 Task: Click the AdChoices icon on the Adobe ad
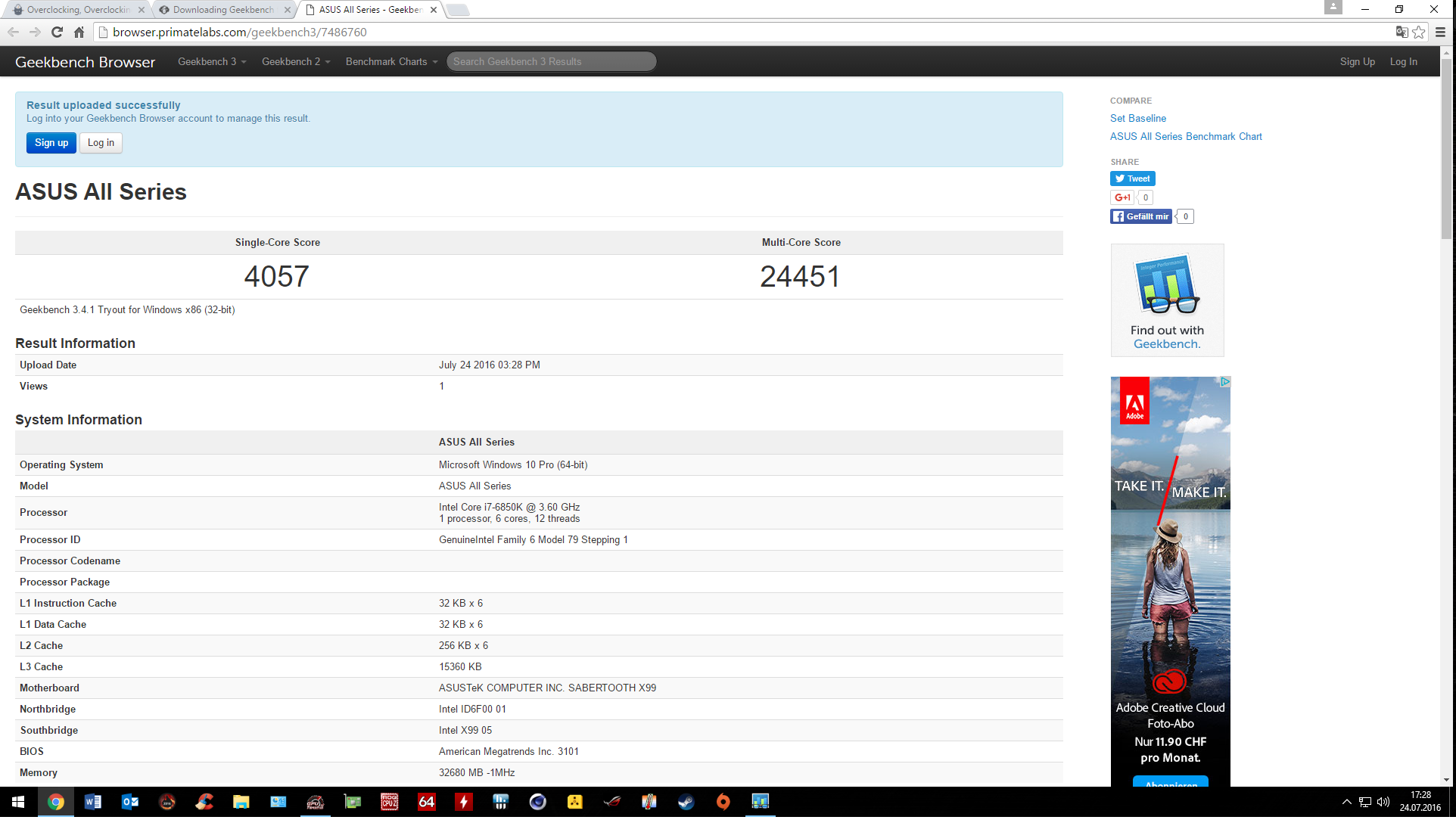click(1224, 382)
